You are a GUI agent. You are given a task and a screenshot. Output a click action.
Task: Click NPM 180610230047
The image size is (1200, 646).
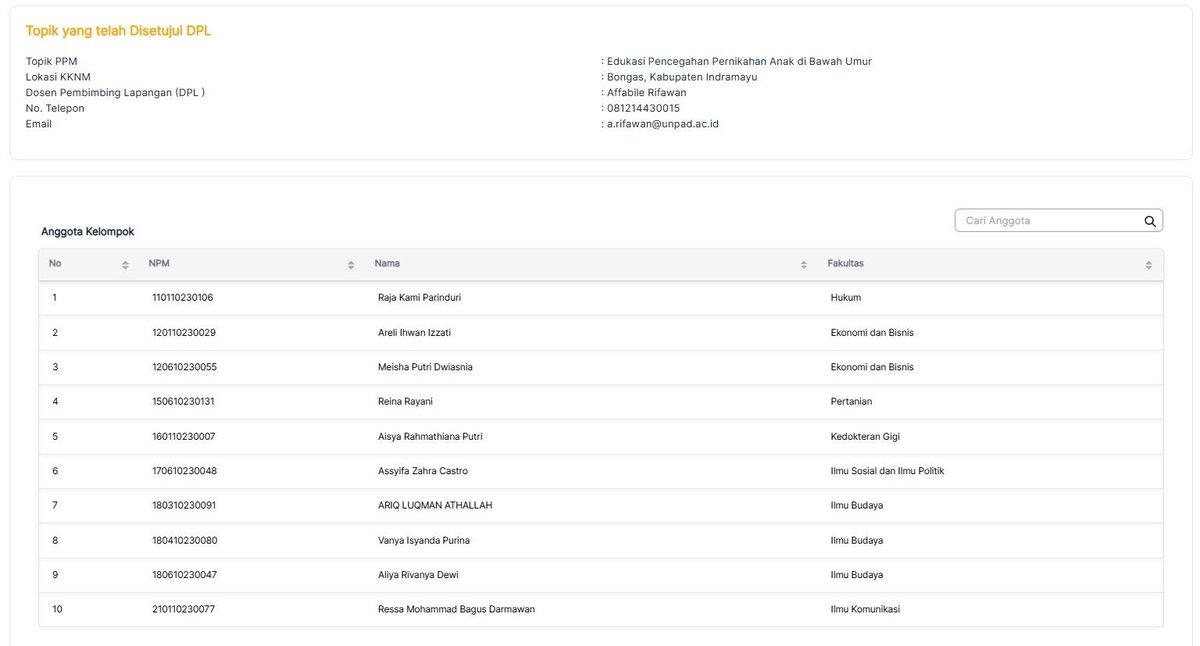(184, 575)
